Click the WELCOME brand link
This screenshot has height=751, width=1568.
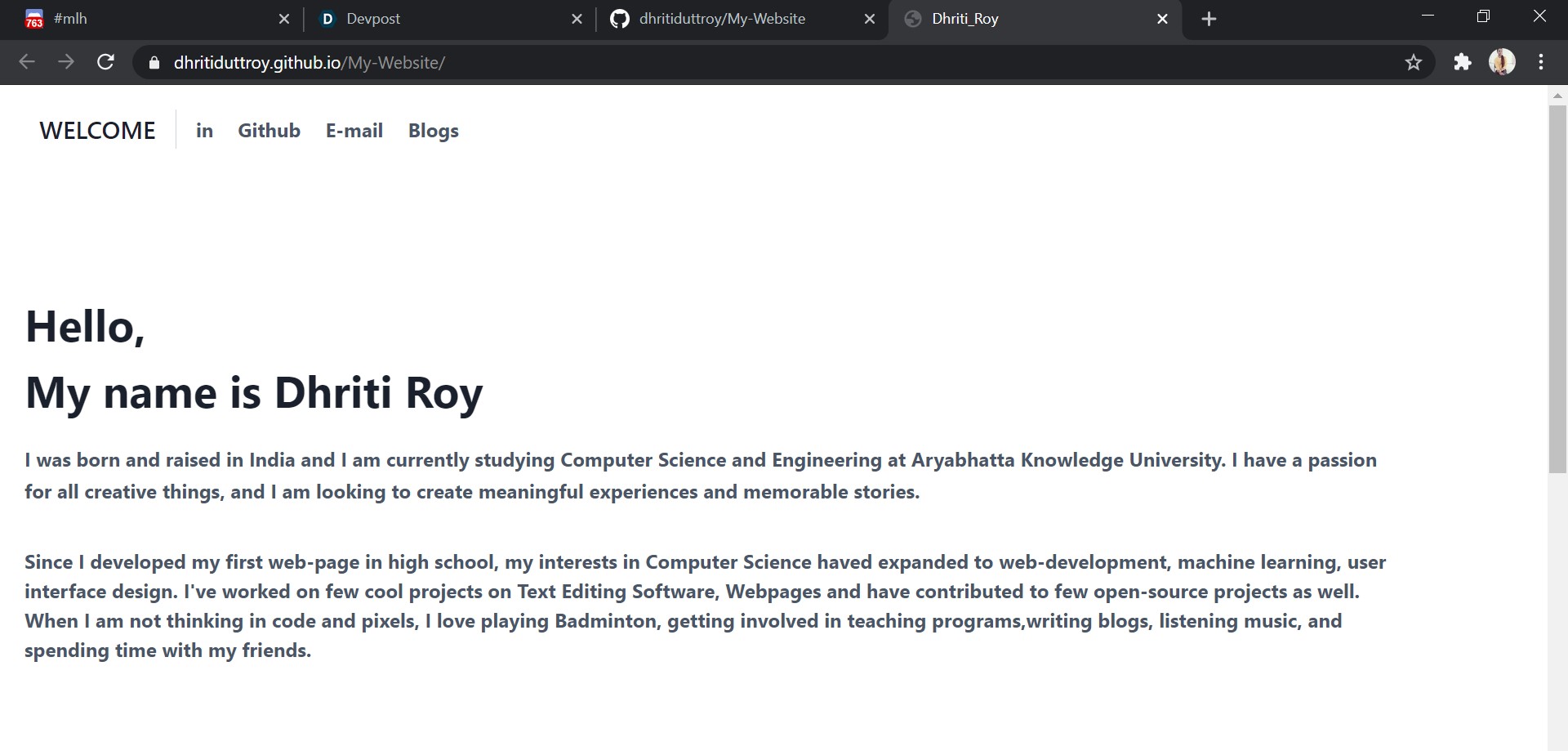click(97, 131)
